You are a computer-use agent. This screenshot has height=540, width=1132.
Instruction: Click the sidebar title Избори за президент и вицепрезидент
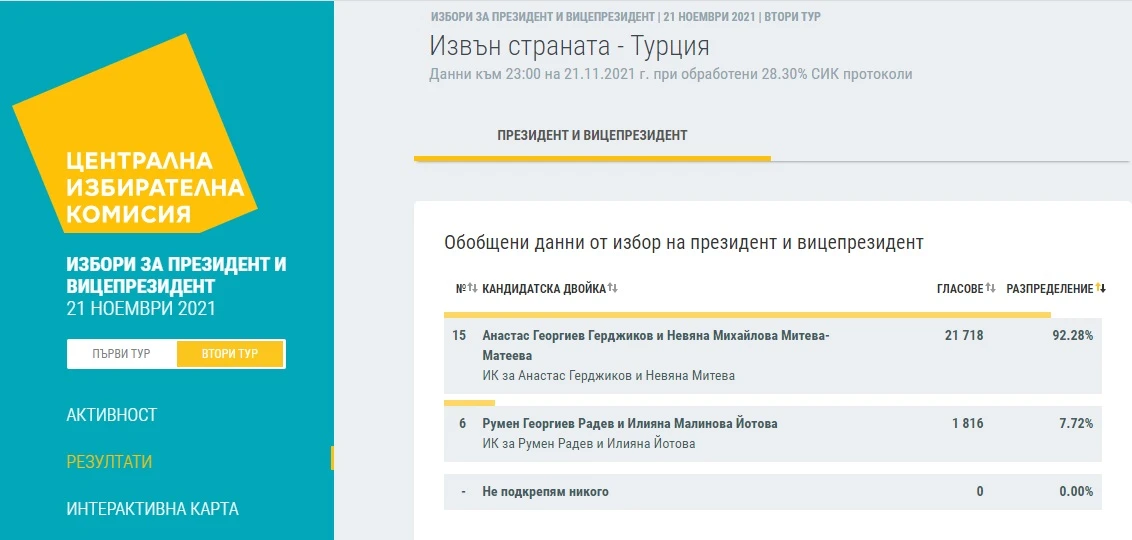(176, 275)
